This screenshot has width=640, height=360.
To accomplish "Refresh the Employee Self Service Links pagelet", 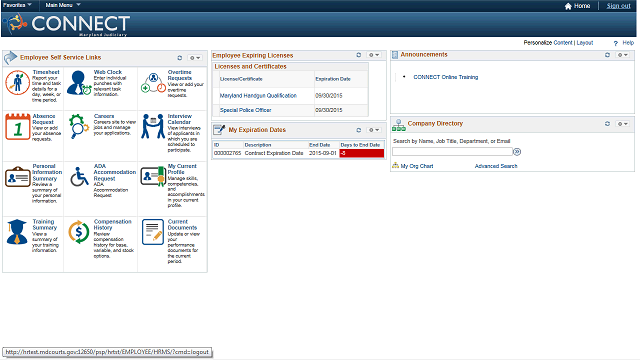I will point(180,58).
